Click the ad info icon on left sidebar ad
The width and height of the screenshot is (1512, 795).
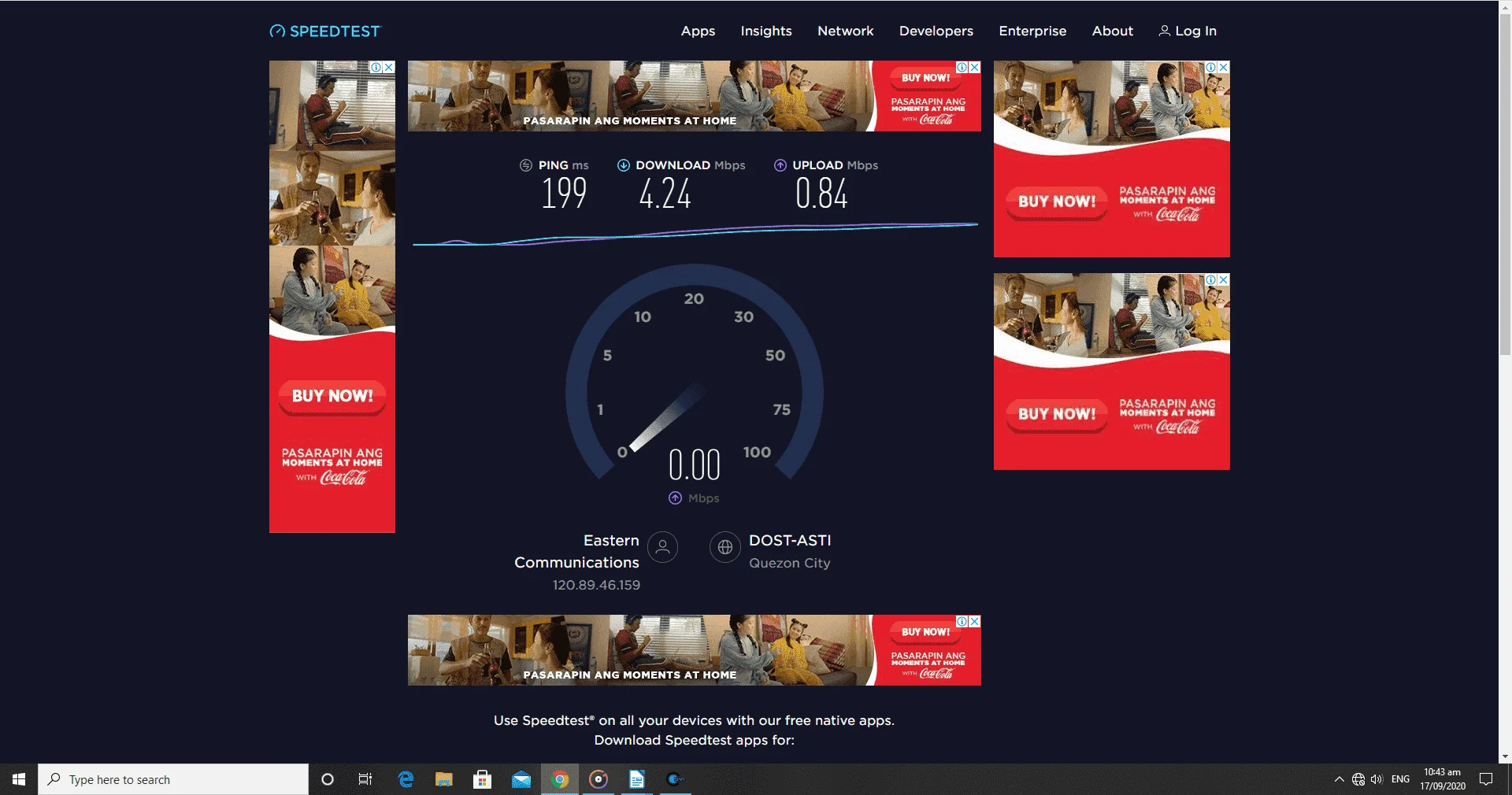click(x=376, y=68)
